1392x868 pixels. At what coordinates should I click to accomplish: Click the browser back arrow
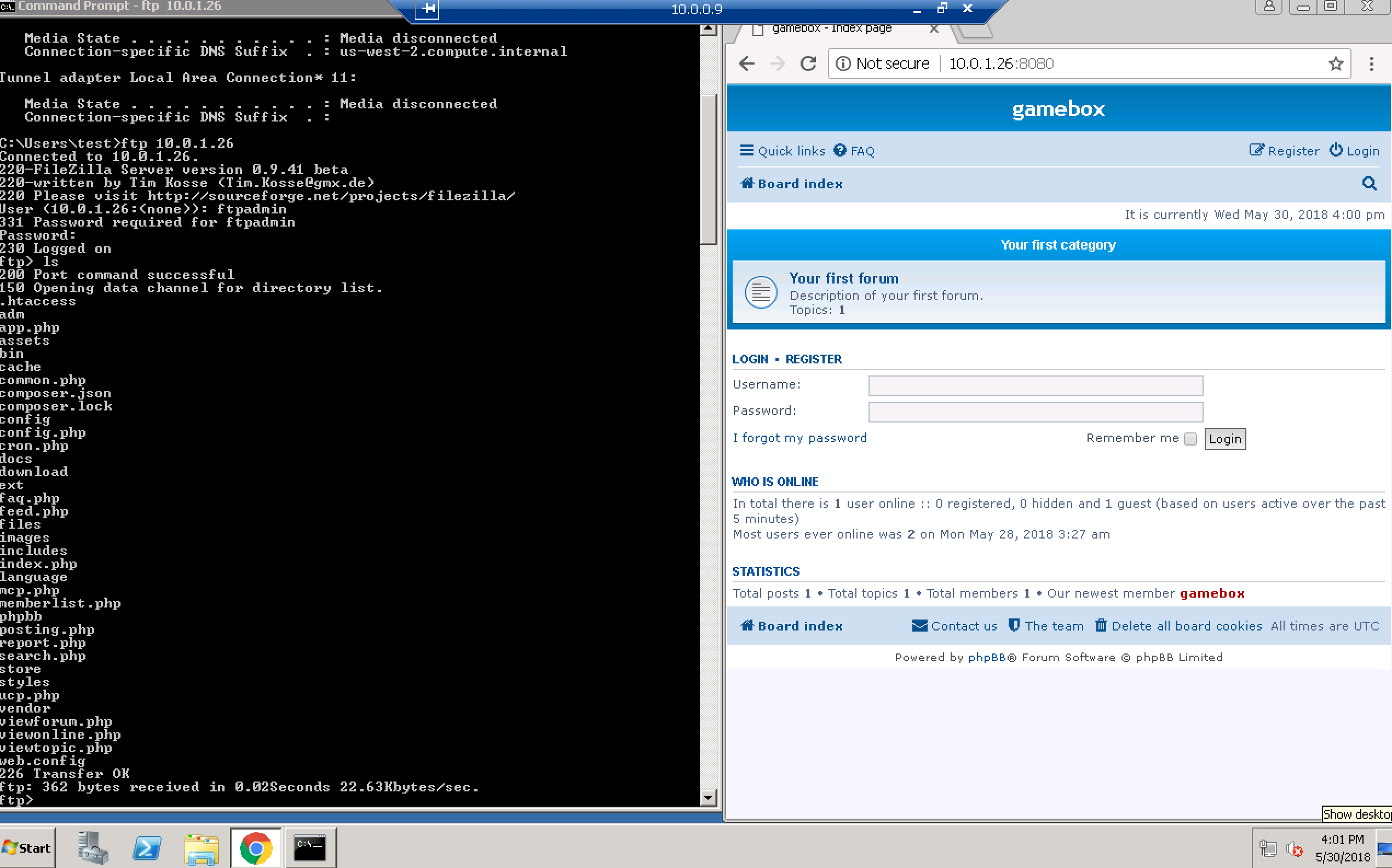(x=746, y=63)
